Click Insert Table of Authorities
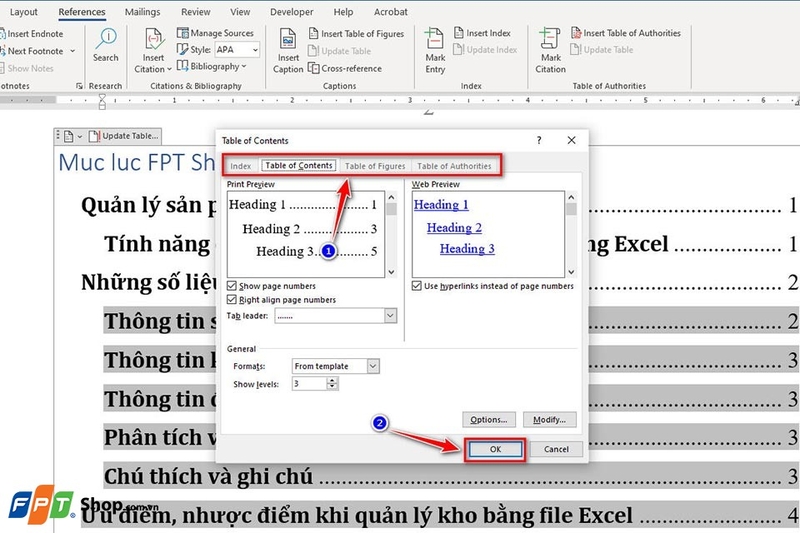 (626, 33)
